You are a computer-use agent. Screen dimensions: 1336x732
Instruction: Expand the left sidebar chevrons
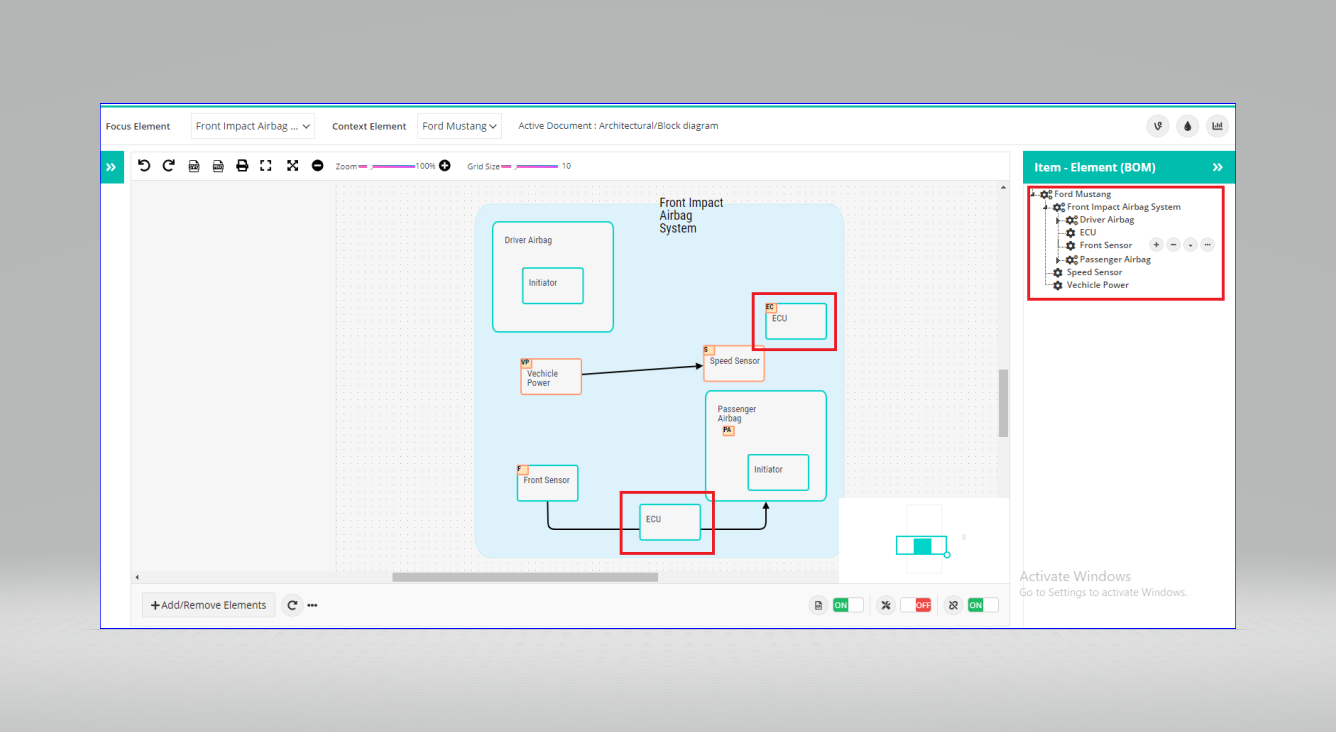pyautogui.click(x=111, y=168)
